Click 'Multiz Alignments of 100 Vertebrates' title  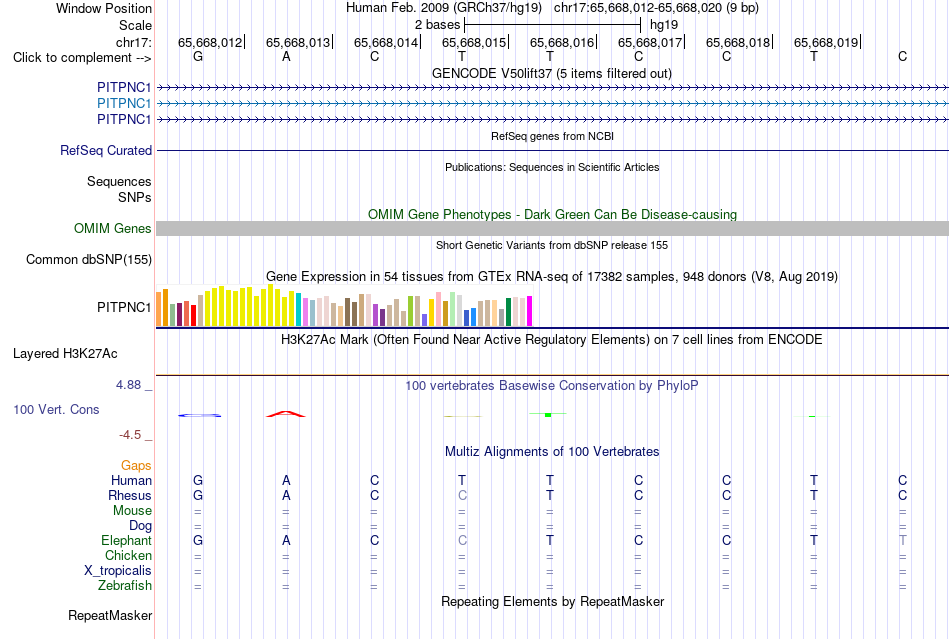(552, 451)
